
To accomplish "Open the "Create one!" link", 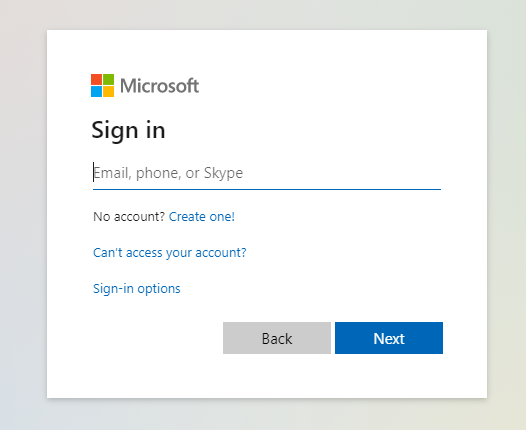I will [202, 217].
